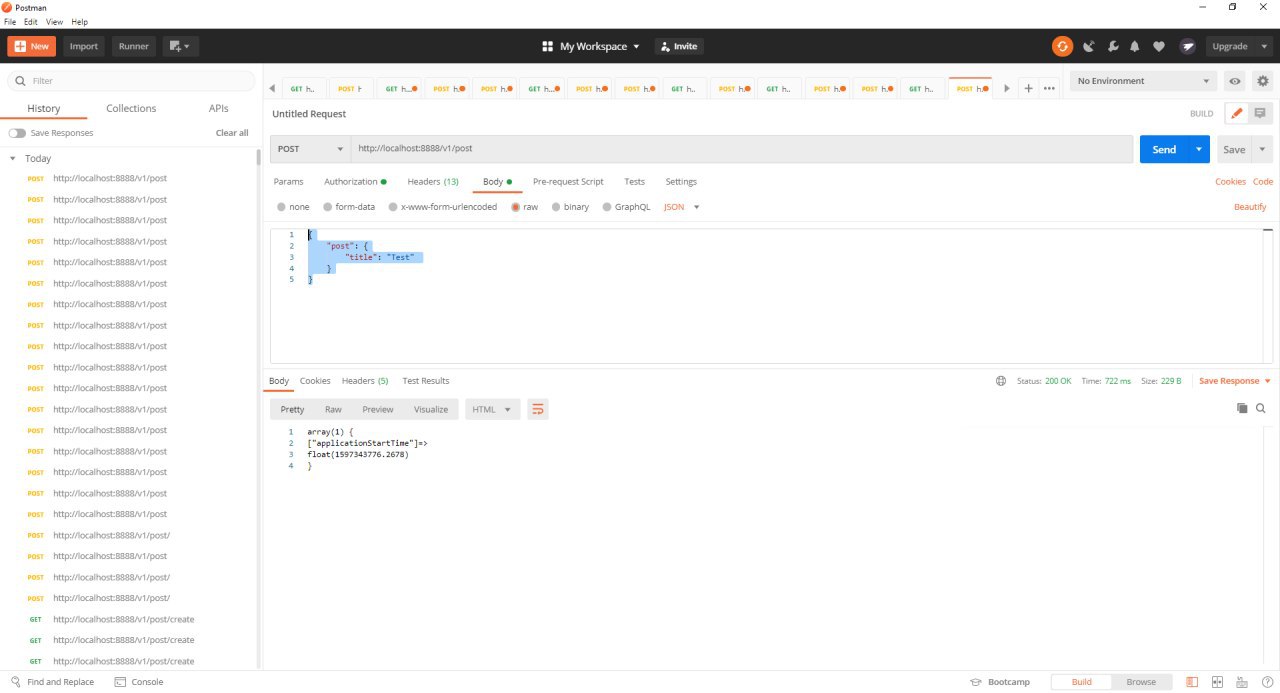
Task: Open the request comments icon
Action: (x=1260, y=114)
